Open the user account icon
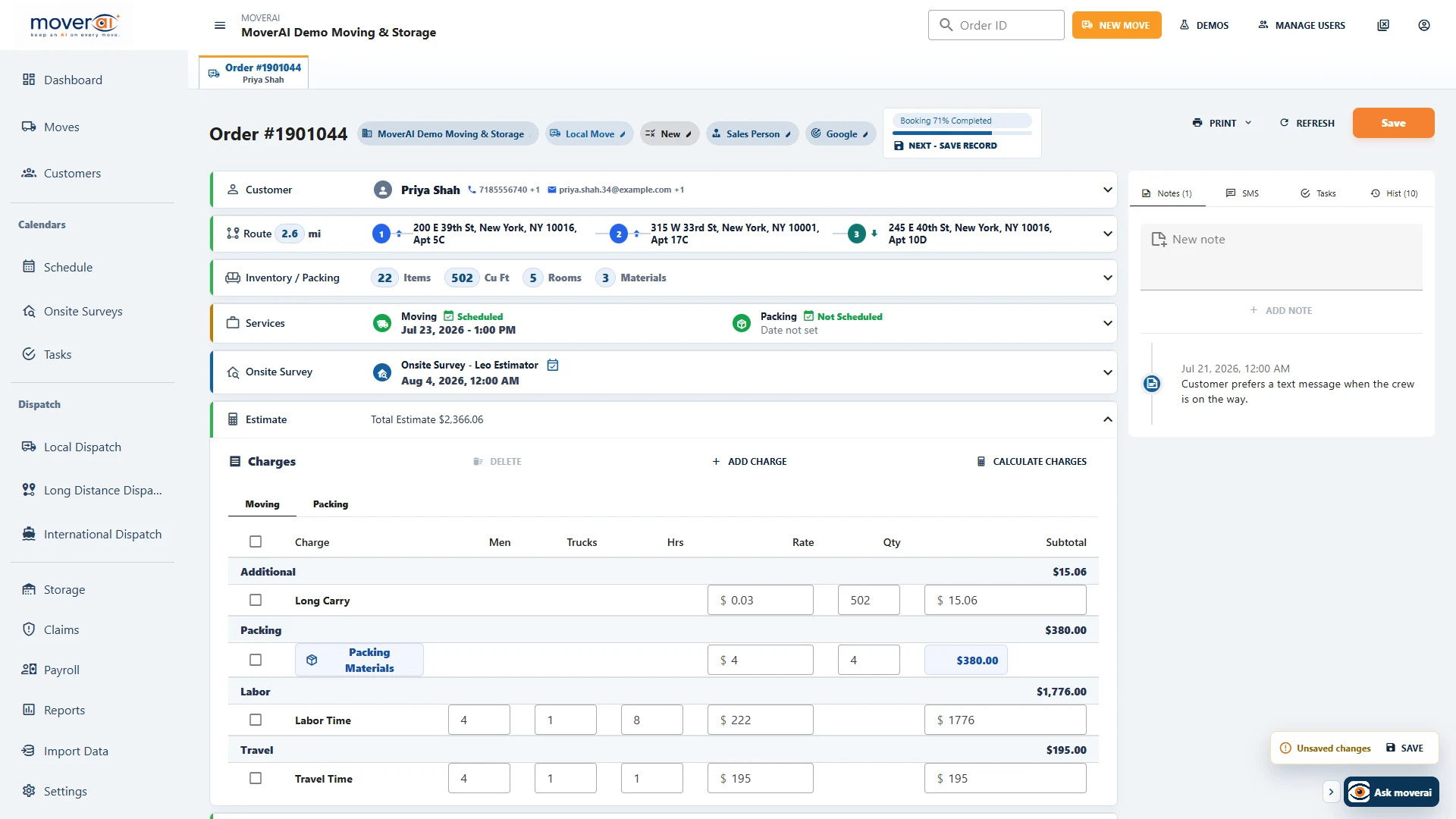 pyautogui.click(x=1424, y=25)
